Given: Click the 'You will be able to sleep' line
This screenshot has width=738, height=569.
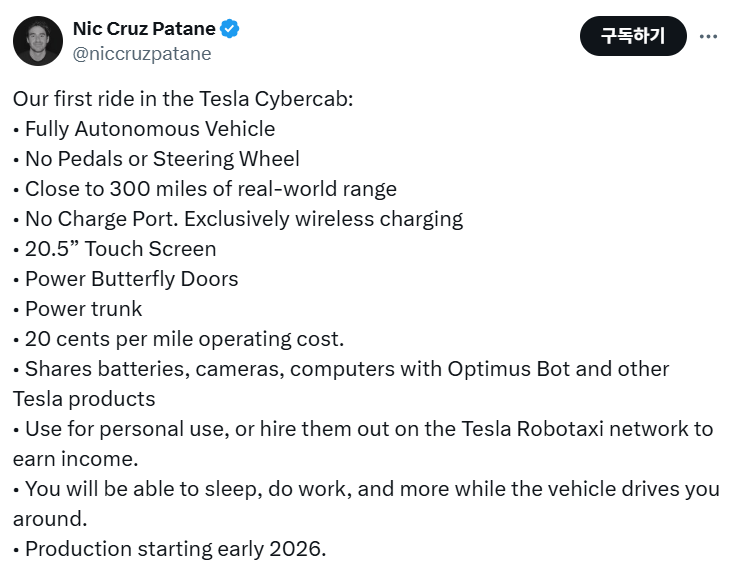Looking at the screenshot, I should tap(366, 489).
